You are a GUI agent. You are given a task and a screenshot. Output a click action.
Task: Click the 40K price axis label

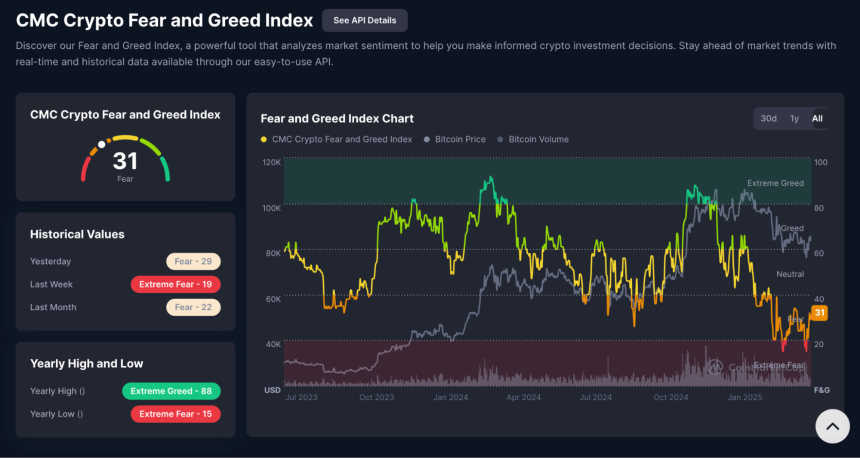pos(274,344)
